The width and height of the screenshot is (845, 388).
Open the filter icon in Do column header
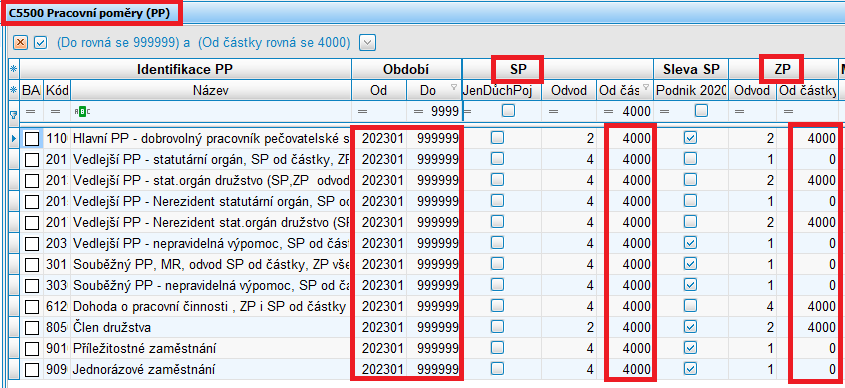click(x=454, y=86)
